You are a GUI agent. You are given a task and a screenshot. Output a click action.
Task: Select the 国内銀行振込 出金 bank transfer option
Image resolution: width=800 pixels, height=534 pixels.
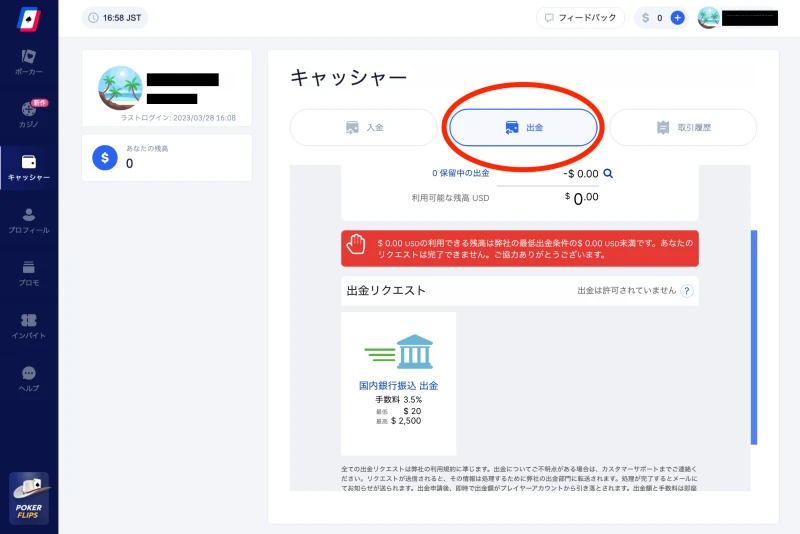click(398, 384)
